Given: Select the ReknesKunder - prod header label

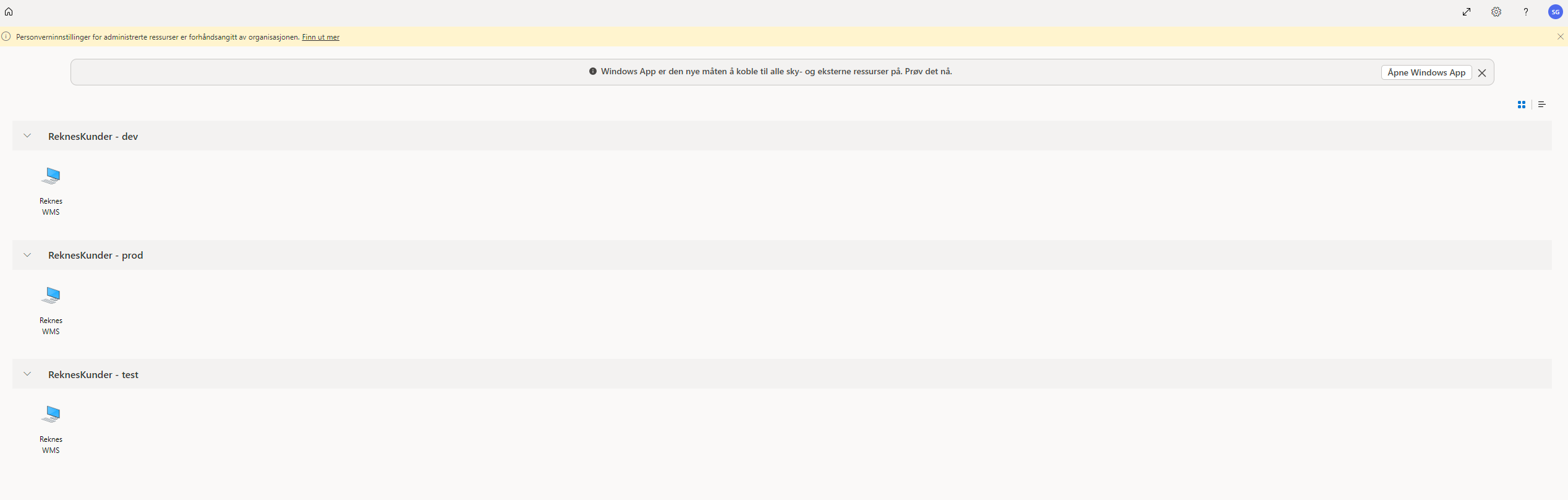Looking at the screenshot, I should pos(96,255).
